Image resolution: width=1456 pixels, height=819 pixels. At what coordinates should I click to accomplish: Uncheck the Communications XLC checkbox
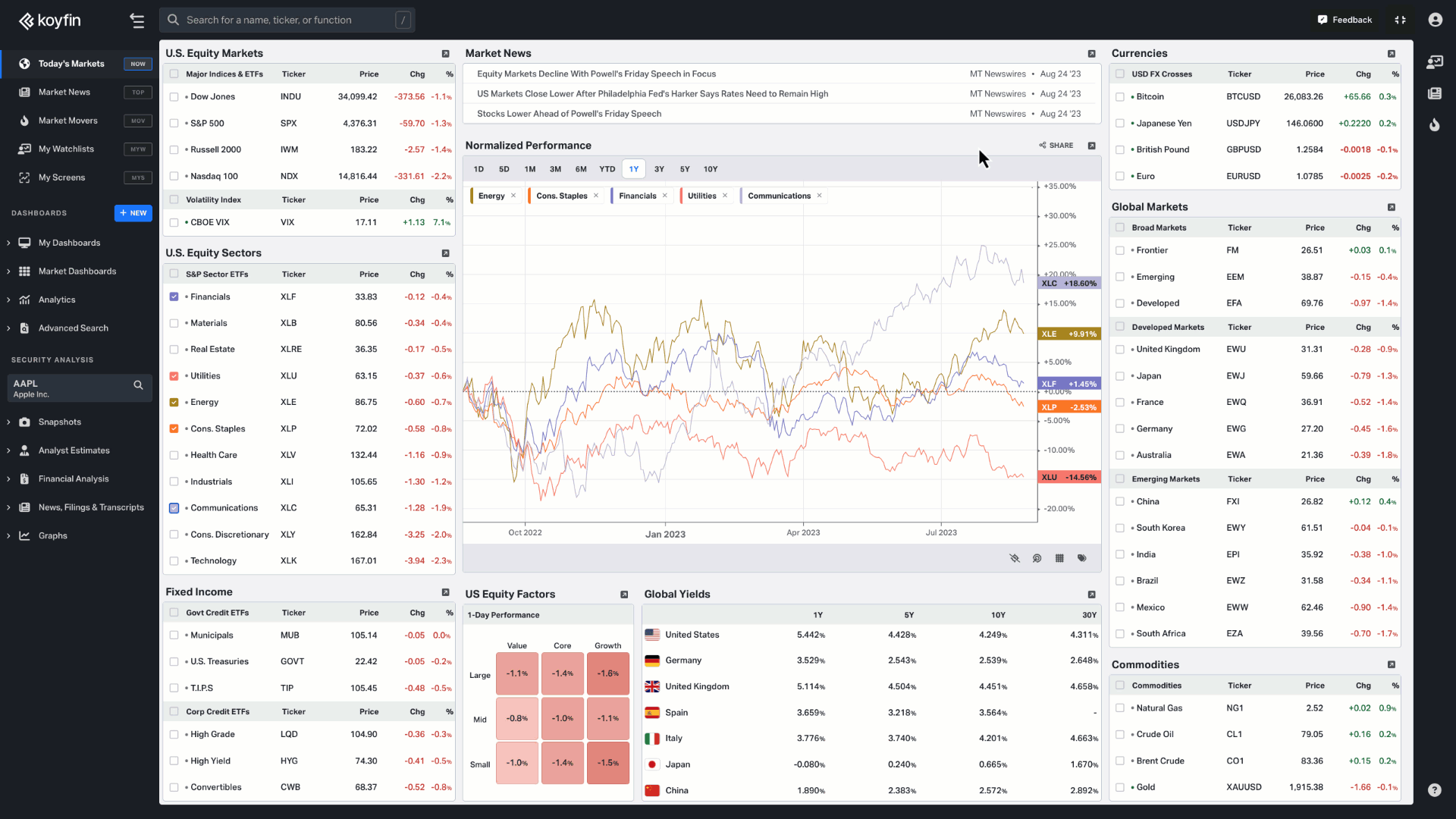(174, 508)
